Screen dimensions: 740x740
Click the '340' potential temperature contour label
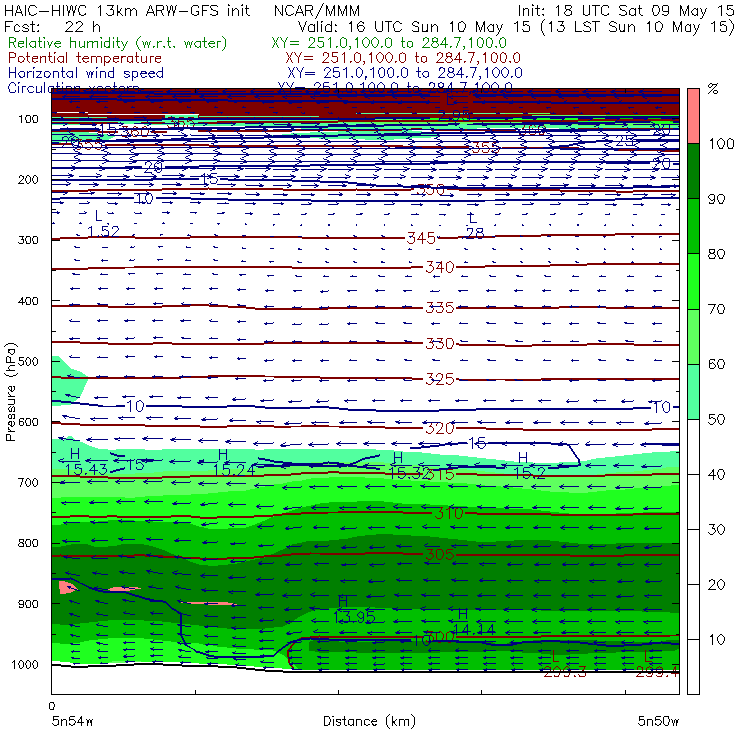pos(440,267)
